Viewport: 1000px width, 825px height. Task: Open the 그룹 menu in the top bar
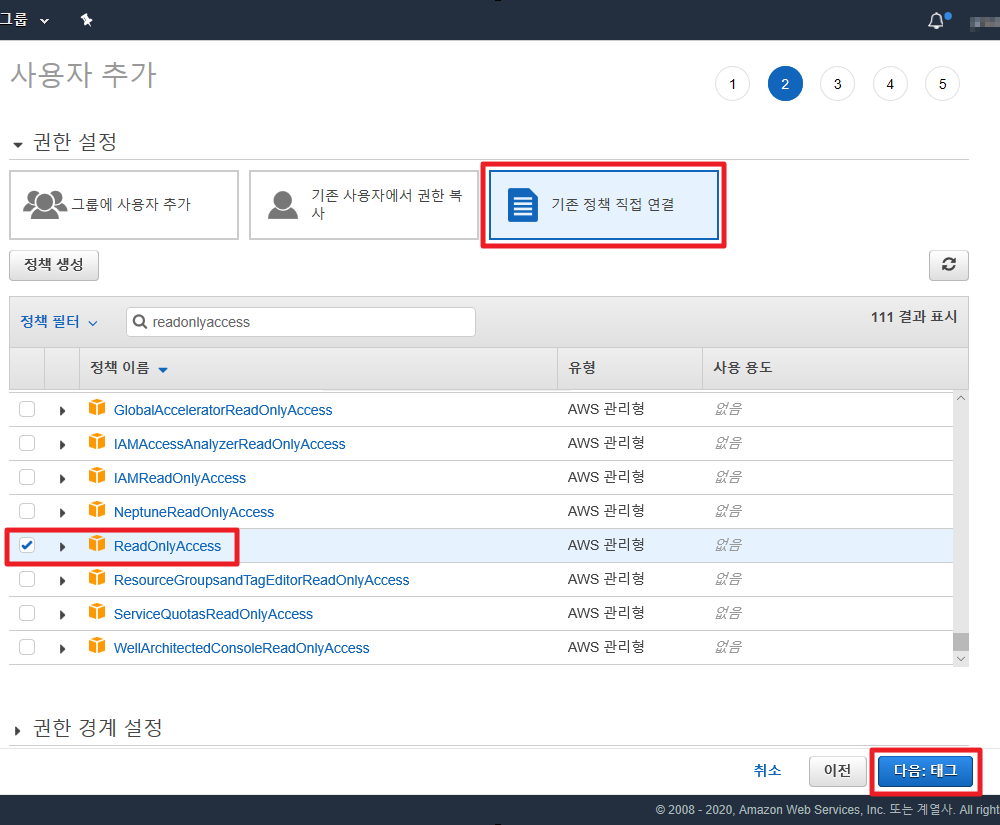[24, 20]
